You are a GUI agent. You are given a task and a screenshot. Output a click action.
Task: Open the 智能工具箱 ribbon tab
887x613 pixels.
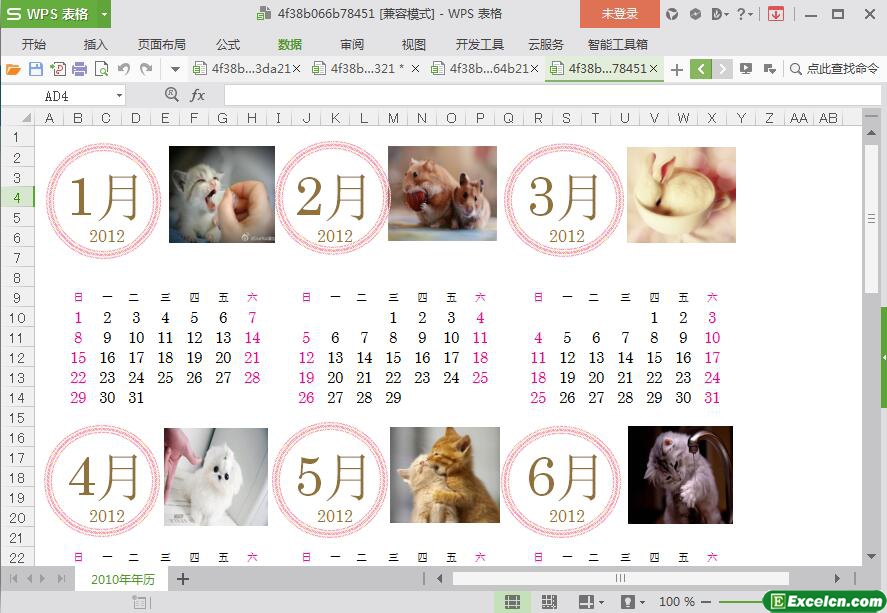click(618, 45)
